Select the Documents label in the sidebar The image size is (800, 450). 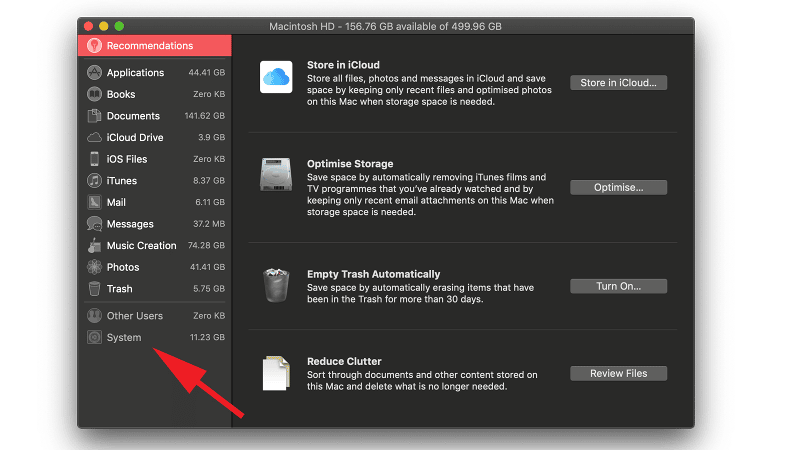[x=133, y=116]
